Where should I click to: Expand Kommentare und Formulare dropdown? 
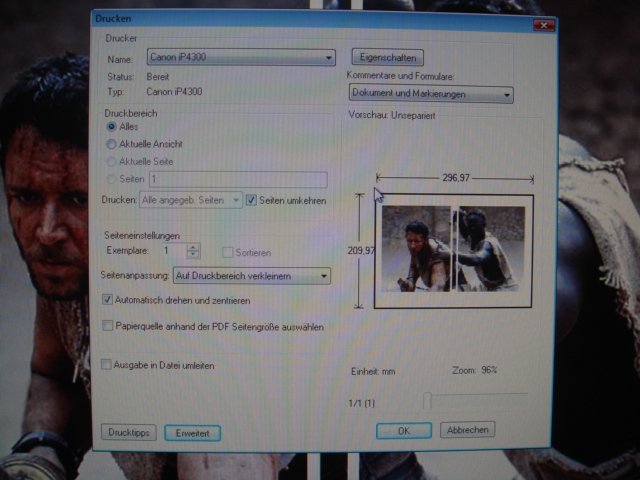click(431, 95)
